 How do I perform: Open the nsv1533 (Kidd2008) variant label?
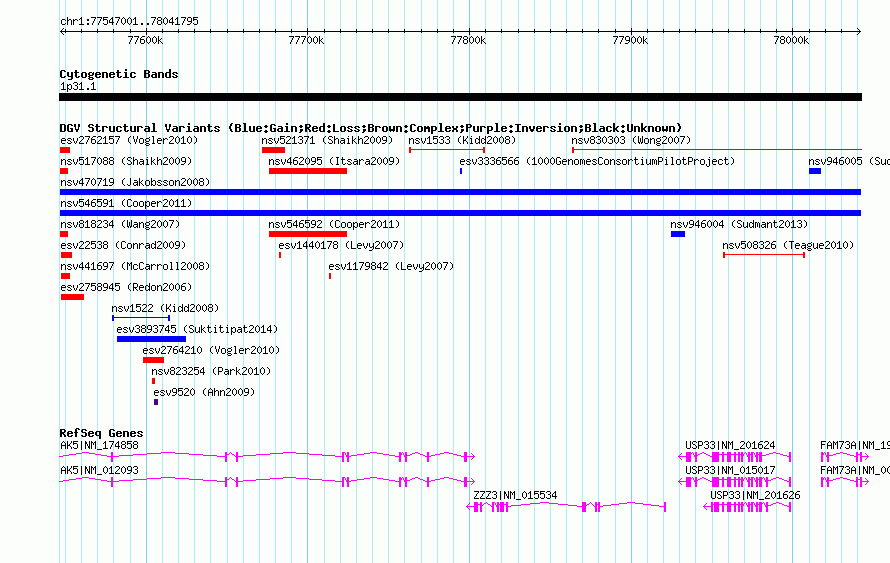pyautogui.click(x=462, y=140)
